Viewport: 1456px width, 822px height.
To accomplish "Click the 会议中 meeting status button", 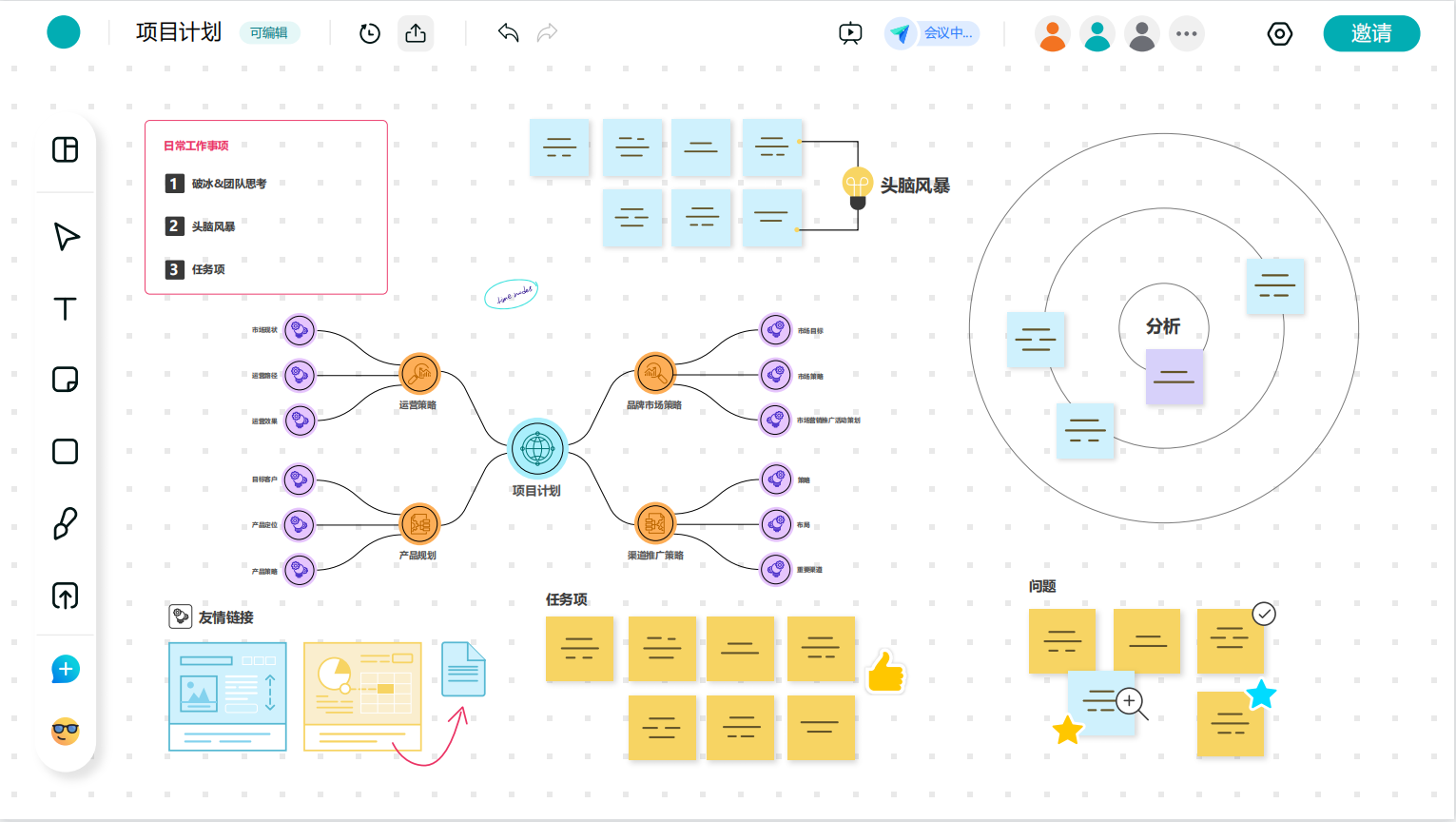I will point(932,33).
